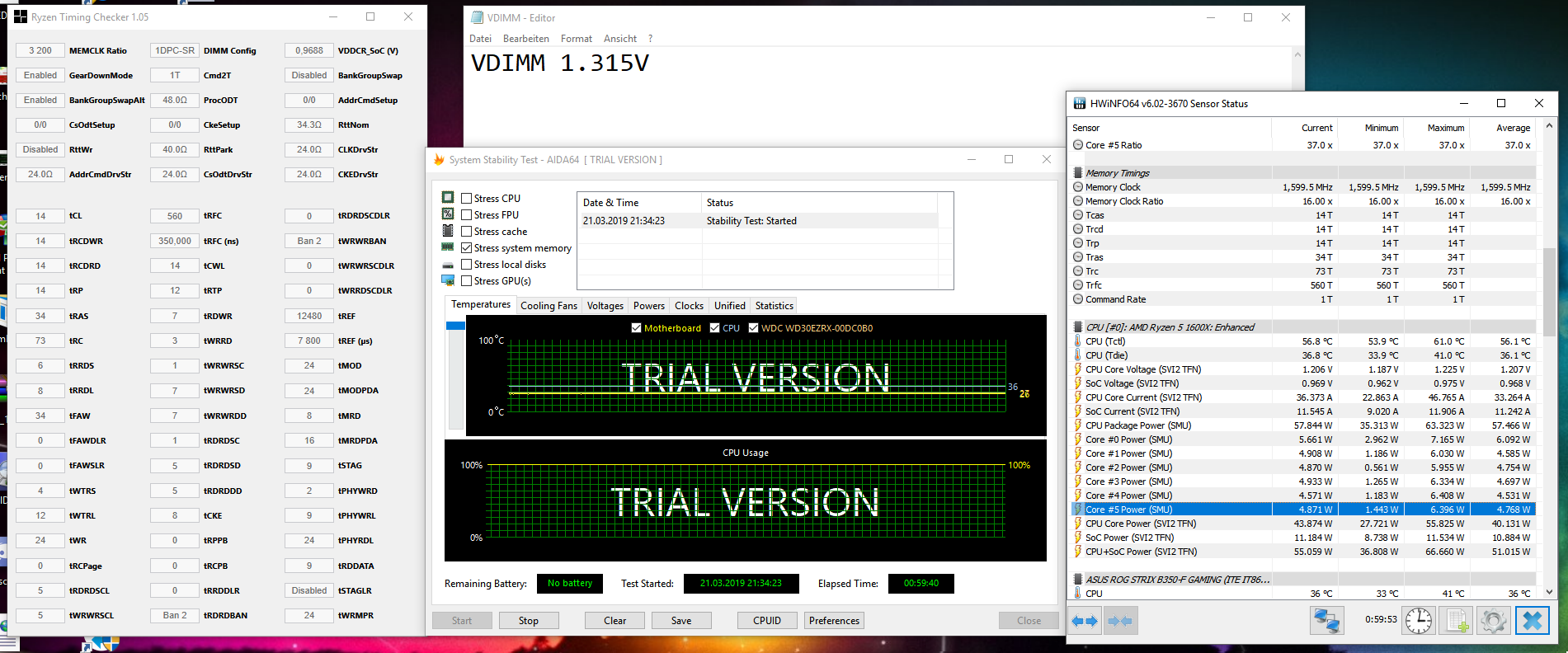Enable the Stress FPU checkbox

[x=467, y=214]
